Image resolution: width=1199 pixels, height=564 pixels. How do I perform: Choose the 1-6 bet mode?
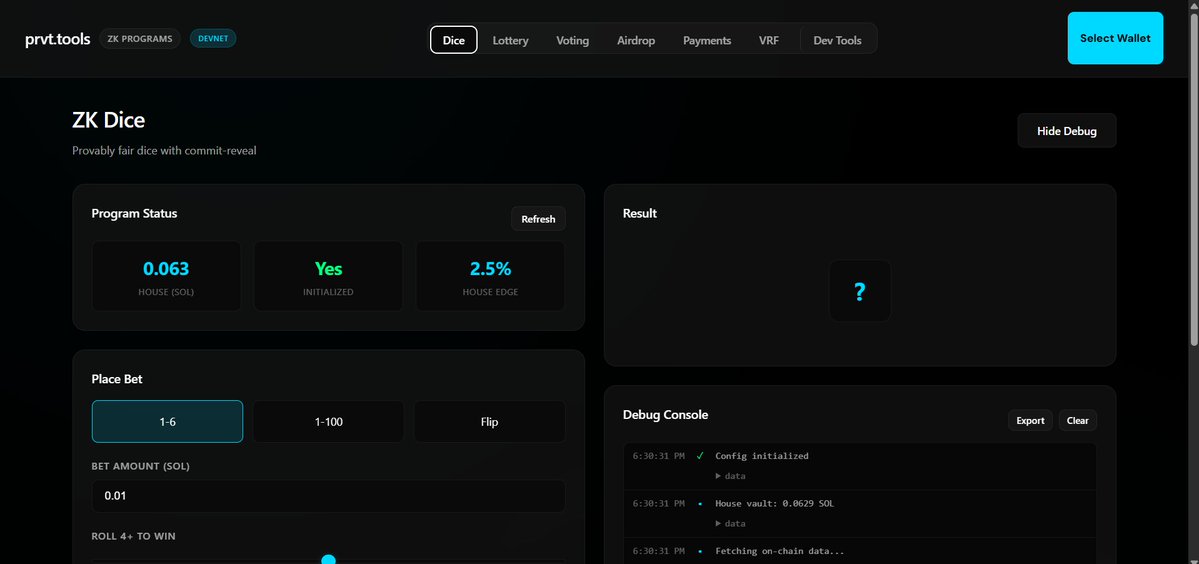[x=167, y=421]
